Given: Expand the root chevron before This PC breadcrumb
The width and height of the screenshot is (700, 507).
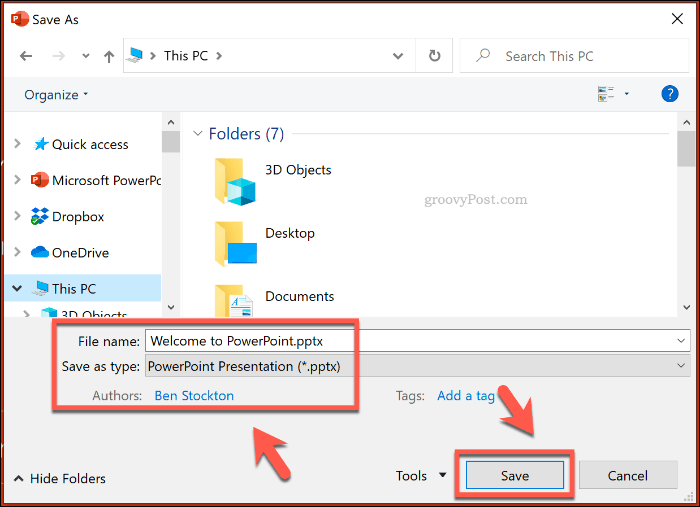Looking at the screenshot, I should click(x=153, y=56).
